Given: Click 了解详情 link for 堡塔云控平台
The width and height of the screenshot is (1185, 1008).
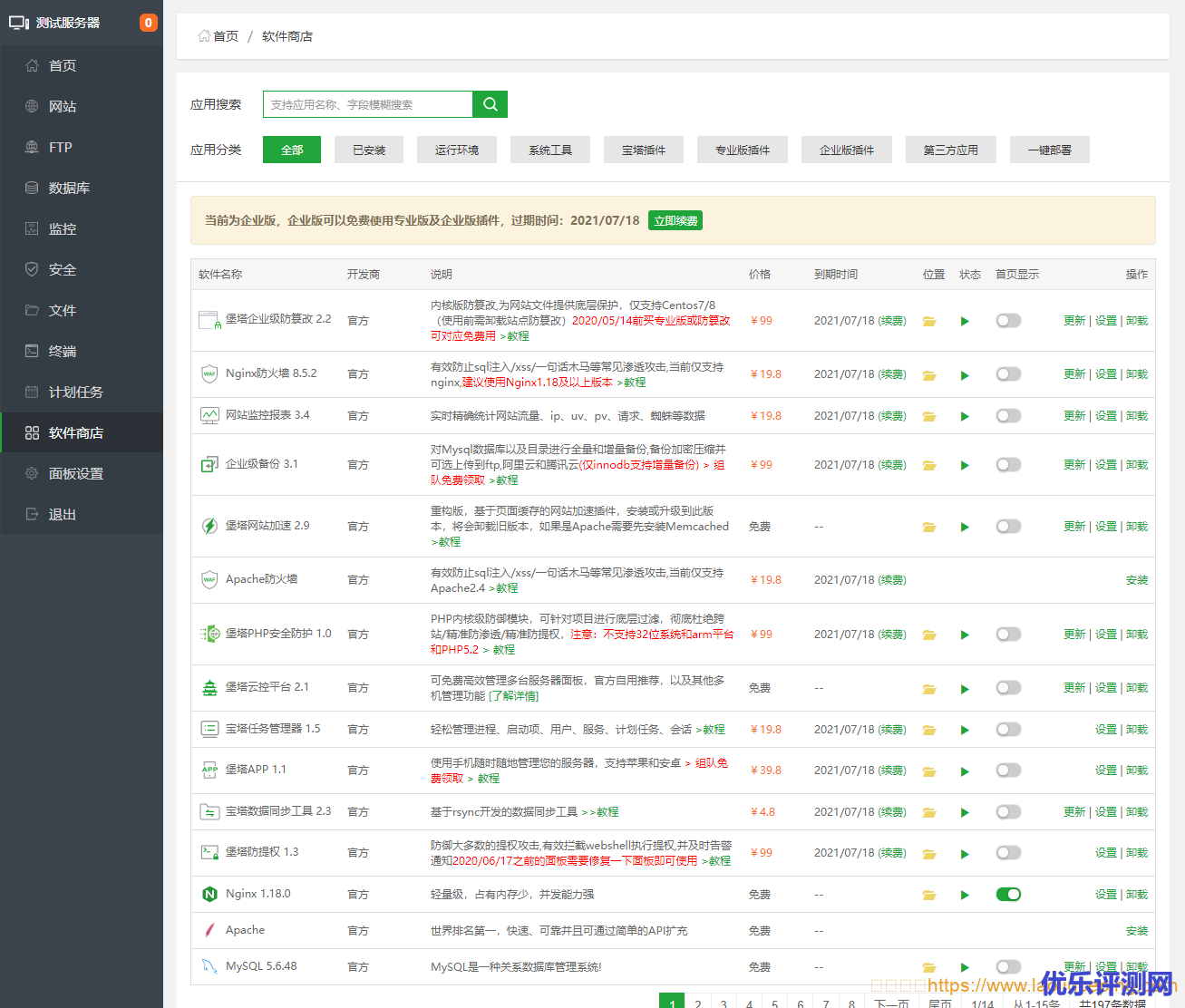Looking at the screenshot, I should point(513,696).
